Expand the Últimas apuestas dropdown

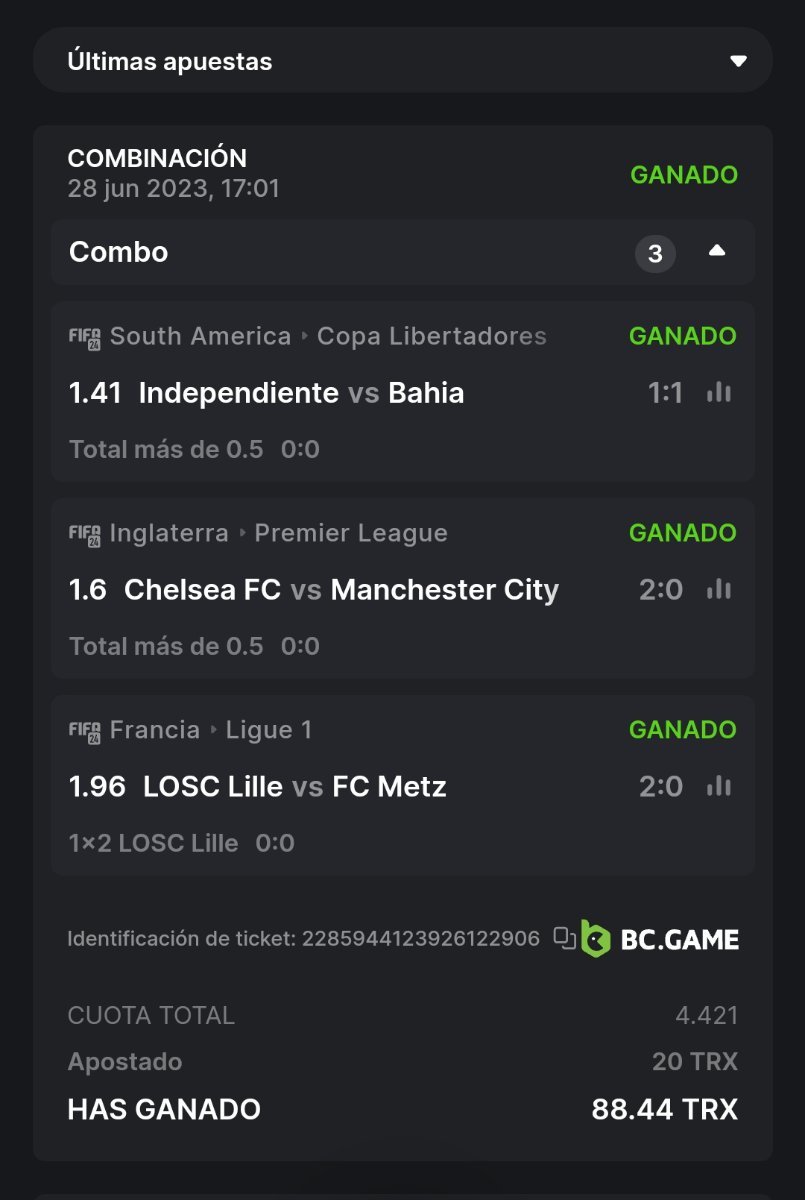738,61
